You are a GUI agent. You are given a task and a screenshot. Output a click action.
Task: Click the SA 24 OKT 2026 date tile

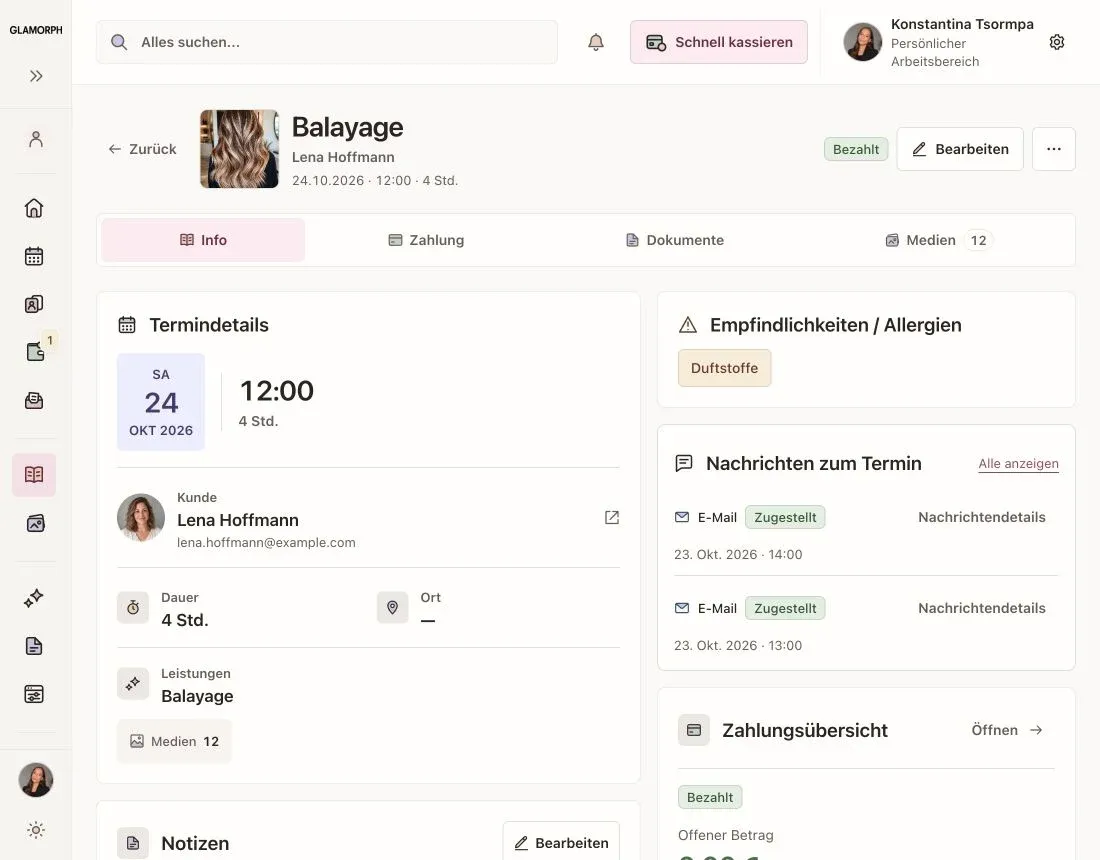161,402
